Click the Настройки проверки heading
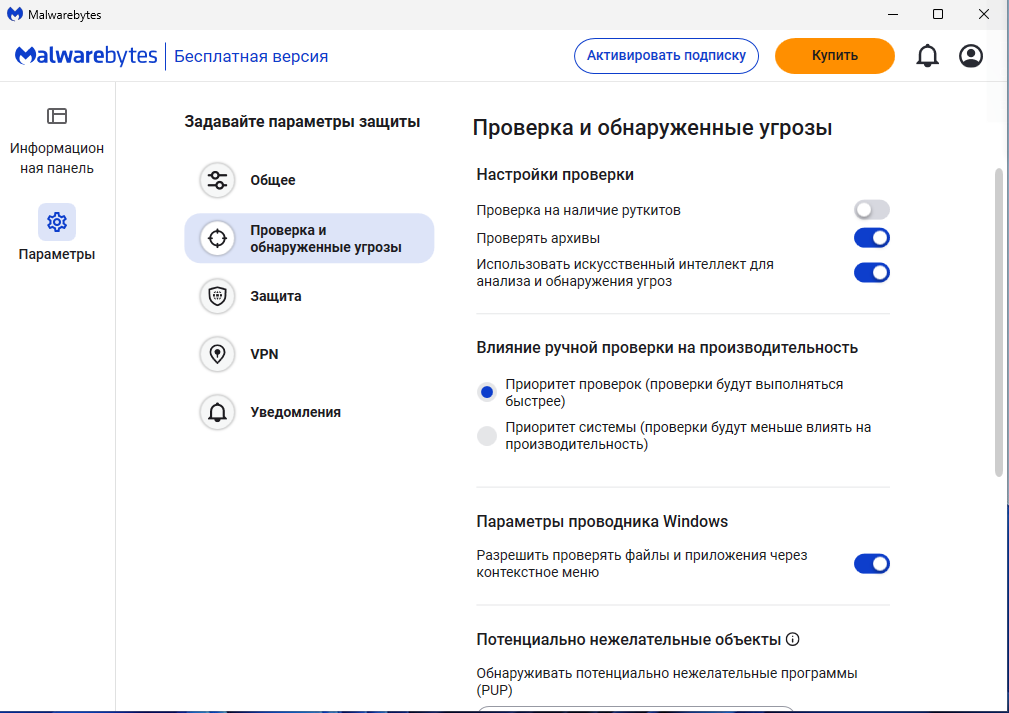The height and width of the screenshot is (713, 1009). [555, 174]
